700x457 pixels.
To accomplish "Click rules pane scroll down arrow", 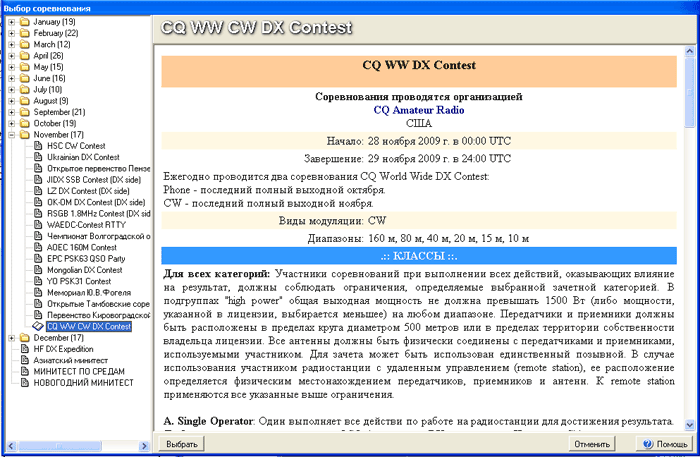I will pyautogui.click(x=689, y=425).
